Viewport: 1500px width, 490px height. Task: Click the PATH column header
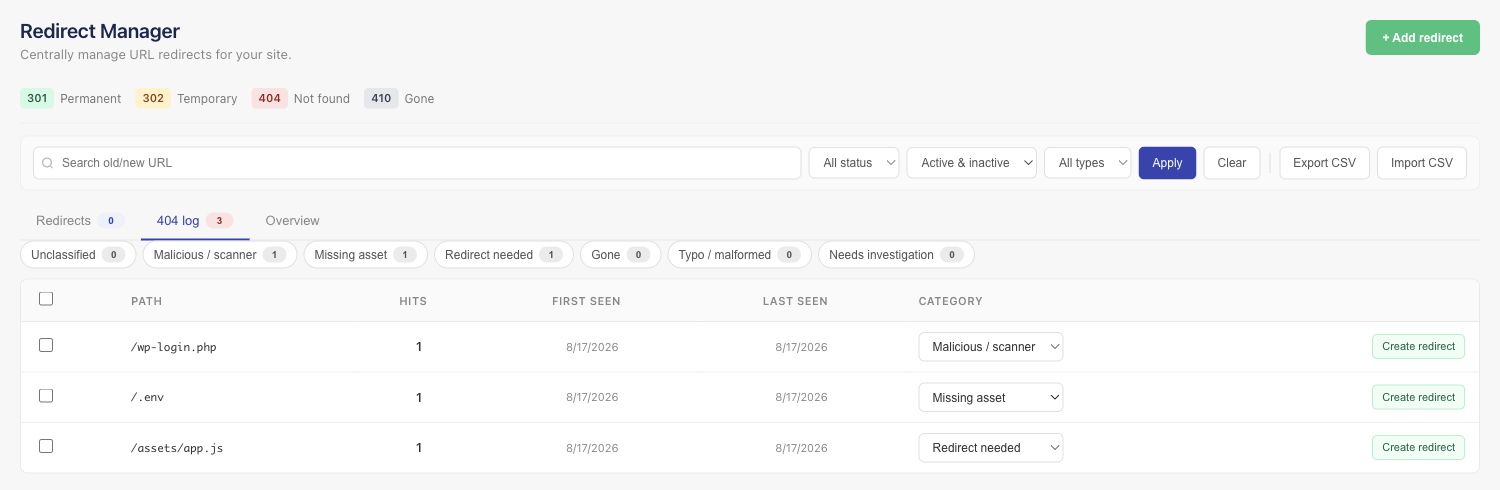(x=146, y=301)
